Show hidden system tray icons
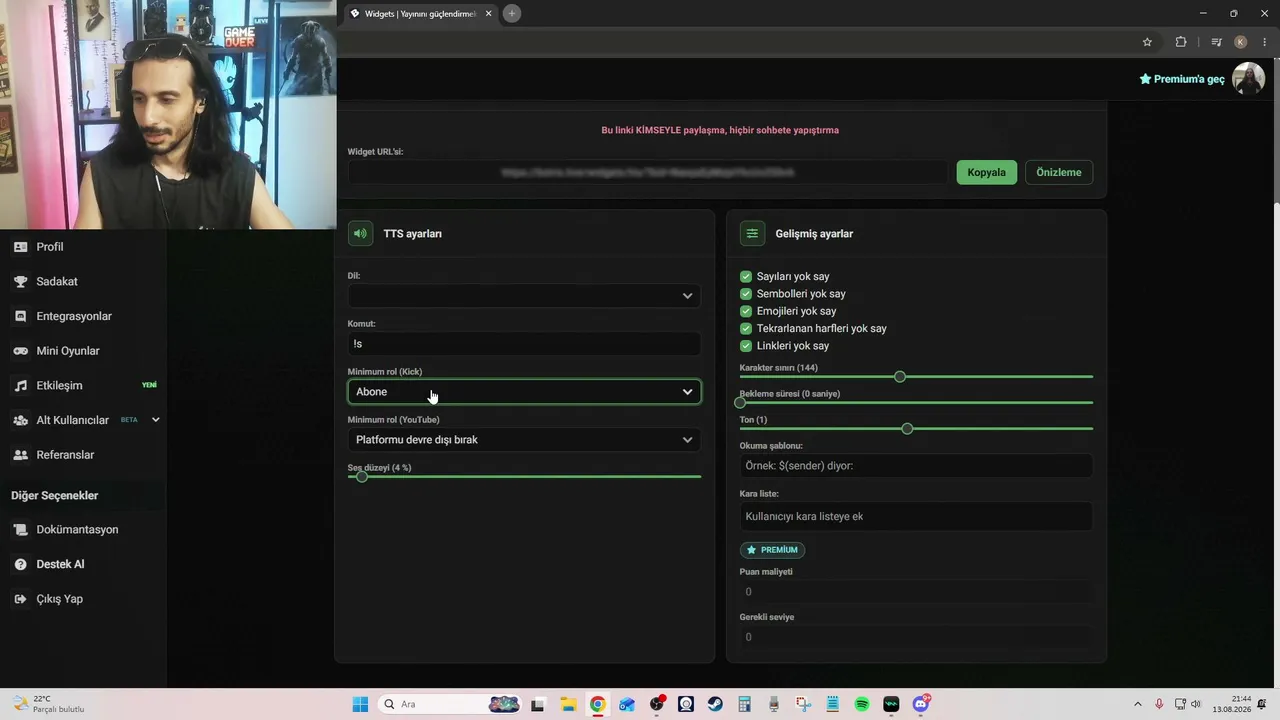The height and width of the screenshot is (720, 1280). [1137, 704]
